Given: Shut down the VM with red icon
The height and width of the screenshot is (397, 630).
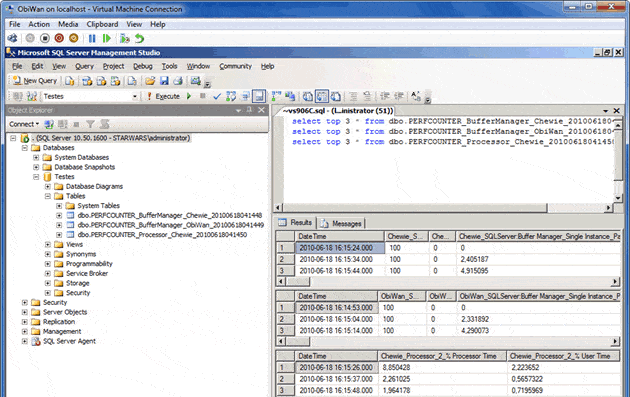Looking at the screenshot, I should (59, 38).
